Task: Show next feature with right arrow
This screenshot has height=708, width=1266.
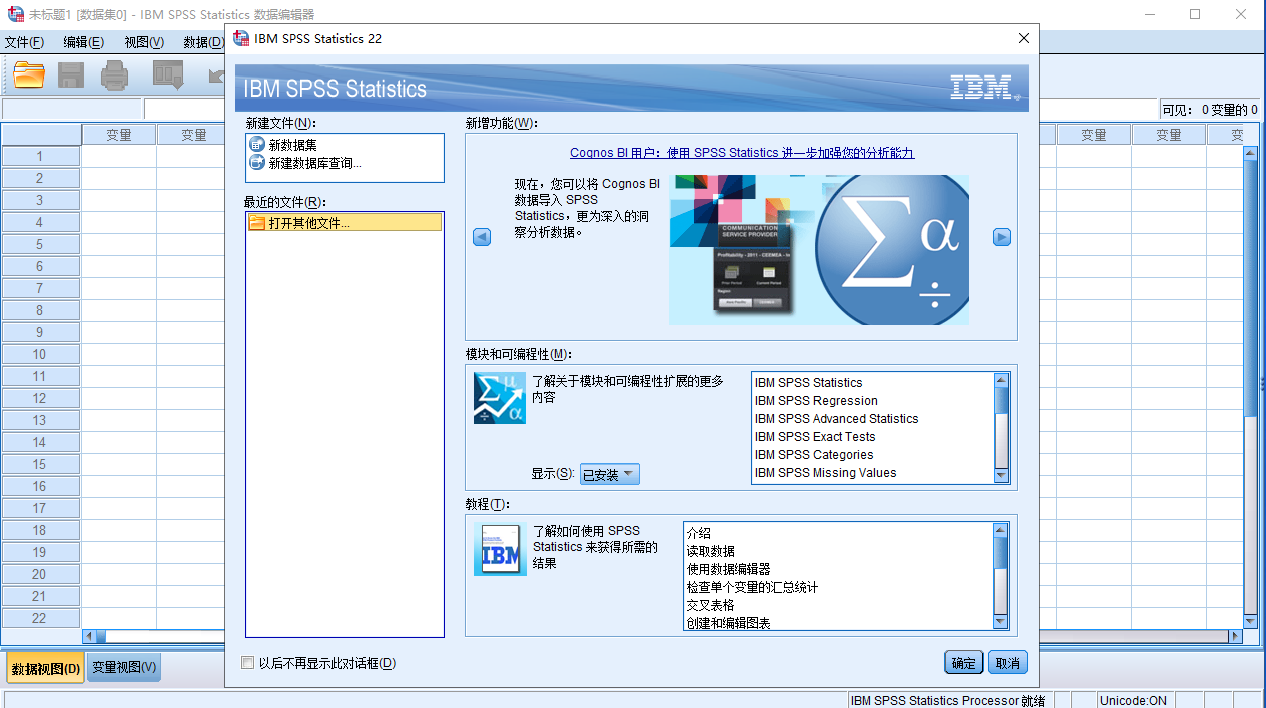Action: point(1002,237)
